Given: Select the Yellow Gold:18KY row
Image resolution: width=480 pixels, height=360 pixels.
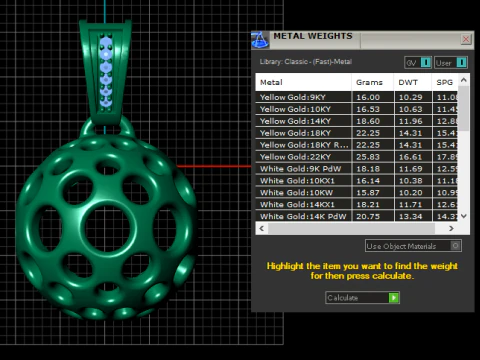Looking at the screenshot, I should [x=357, y=133].
